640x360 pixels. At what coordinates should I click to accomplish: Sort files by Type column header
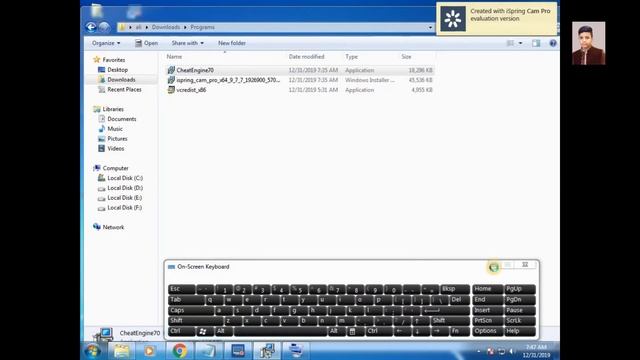(x=351, y=57)
